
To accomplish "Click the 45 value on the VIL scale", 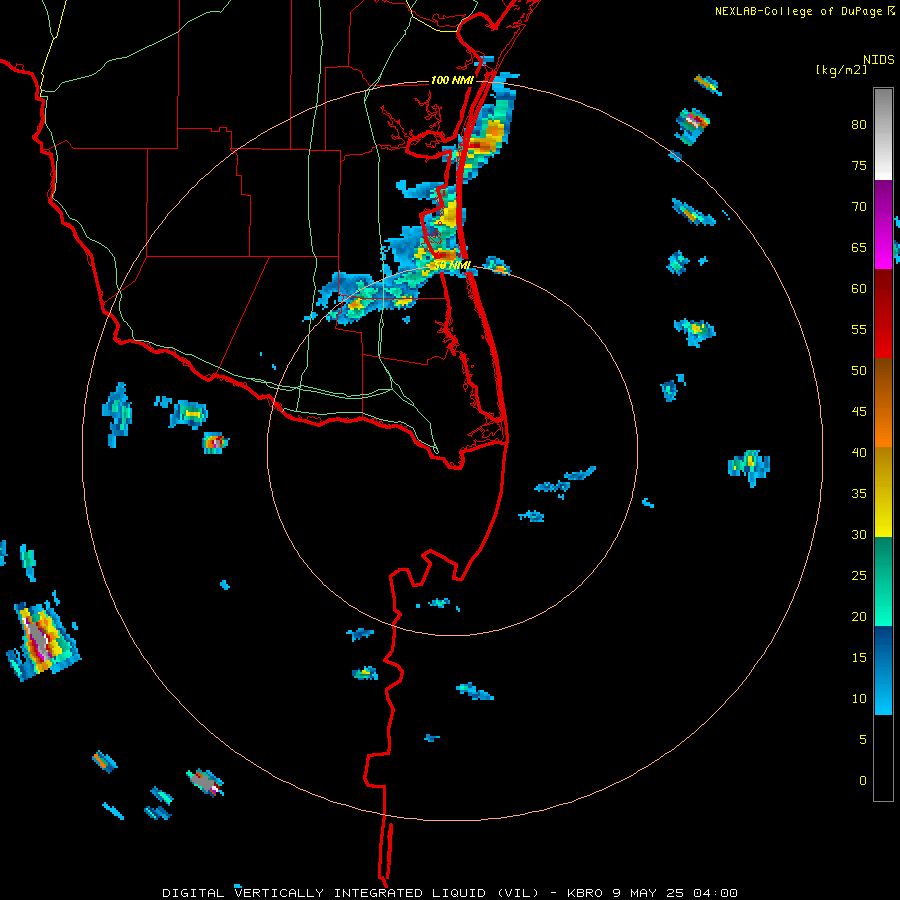I will (859, 412).
